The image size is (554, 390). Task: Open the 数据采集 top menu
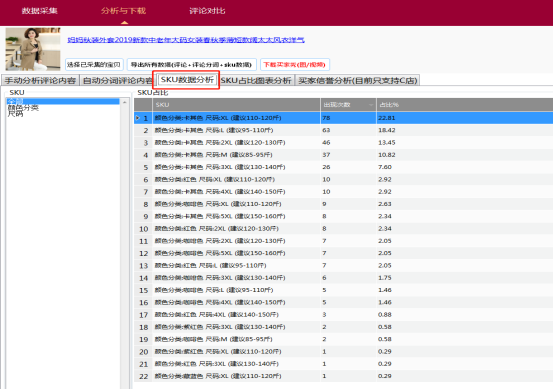pos(40,11)
